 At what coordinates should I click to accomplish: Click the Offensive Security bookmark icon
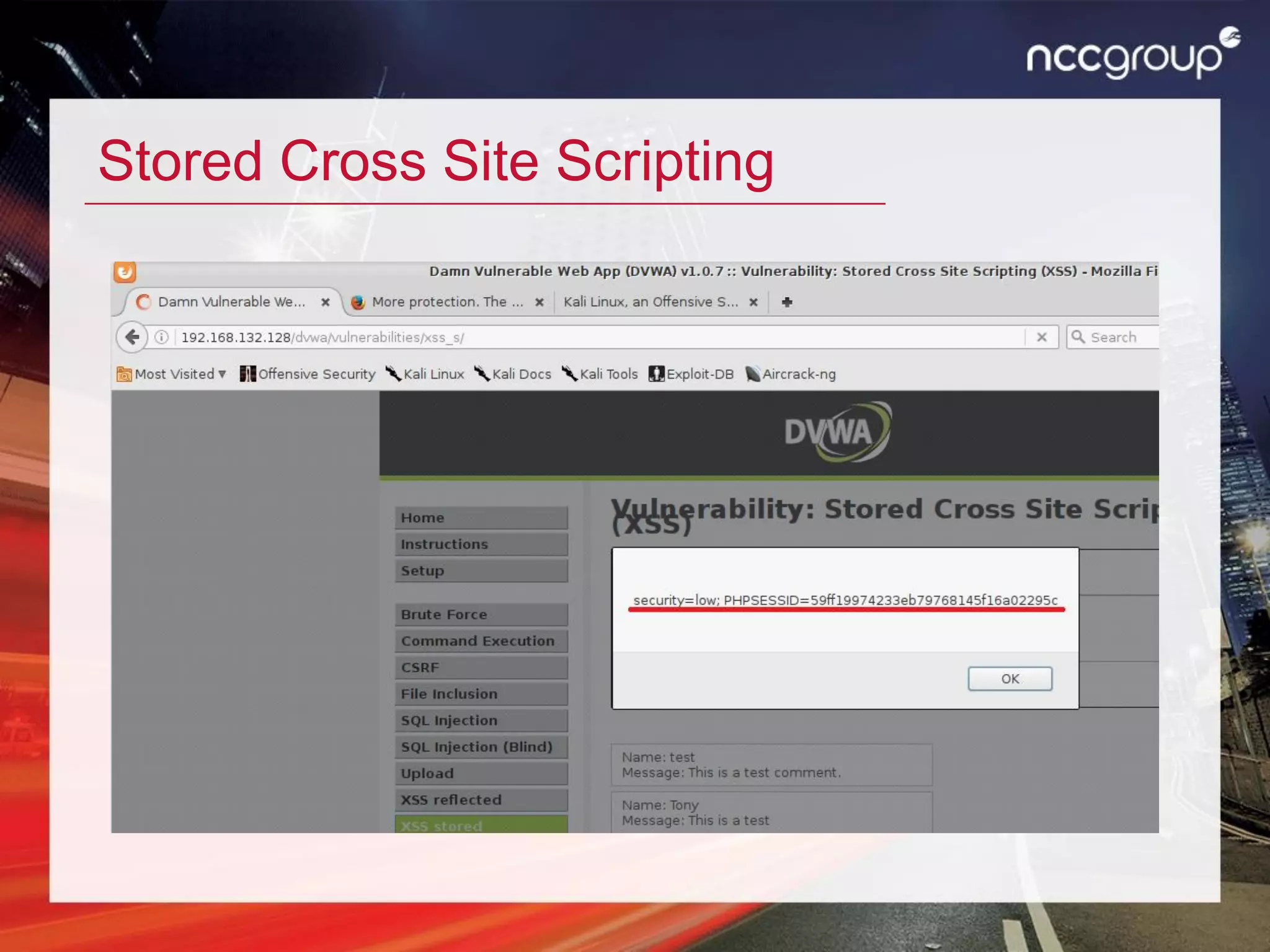click(247, 374)
